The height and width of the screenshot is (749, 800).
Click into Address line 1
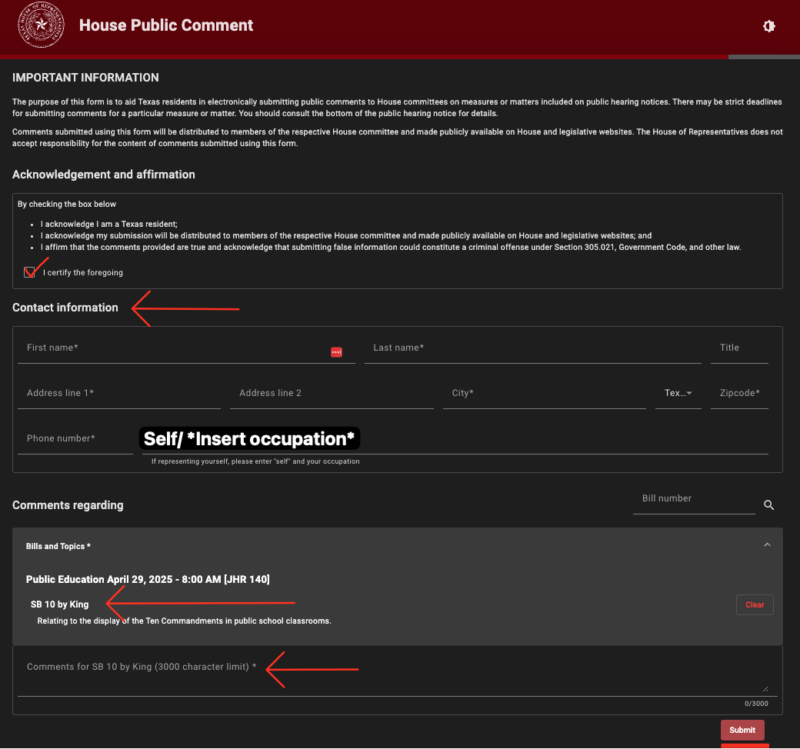(118, 393)
